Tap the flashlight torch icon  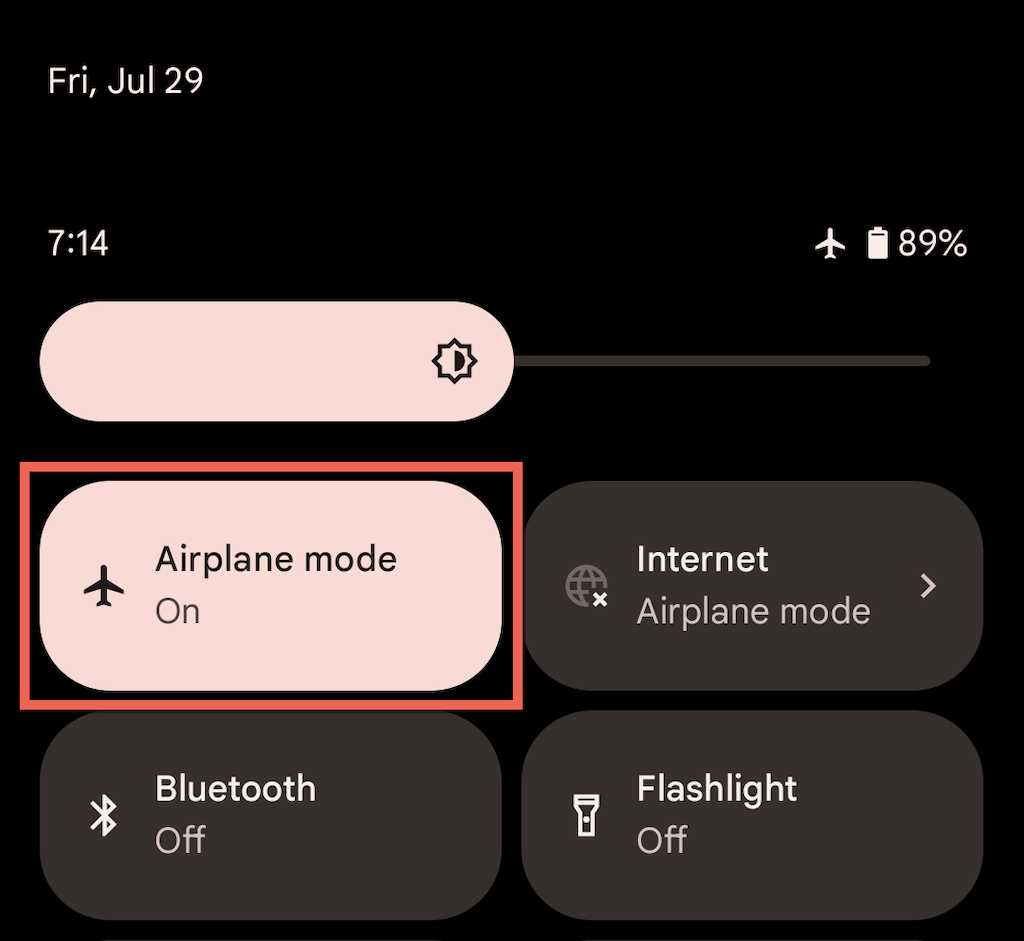click(586, 815)
